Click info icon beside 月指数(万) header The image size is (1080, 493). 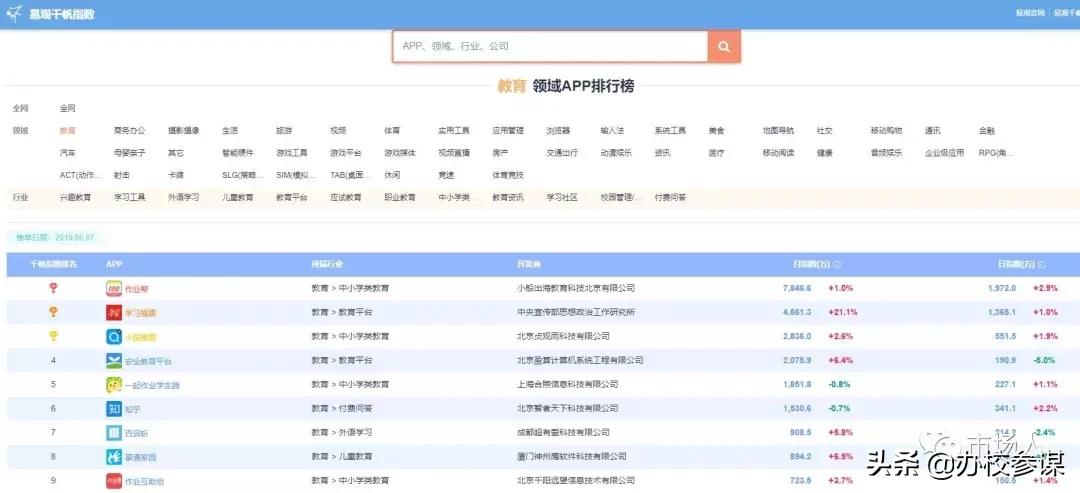pos(837,264)
